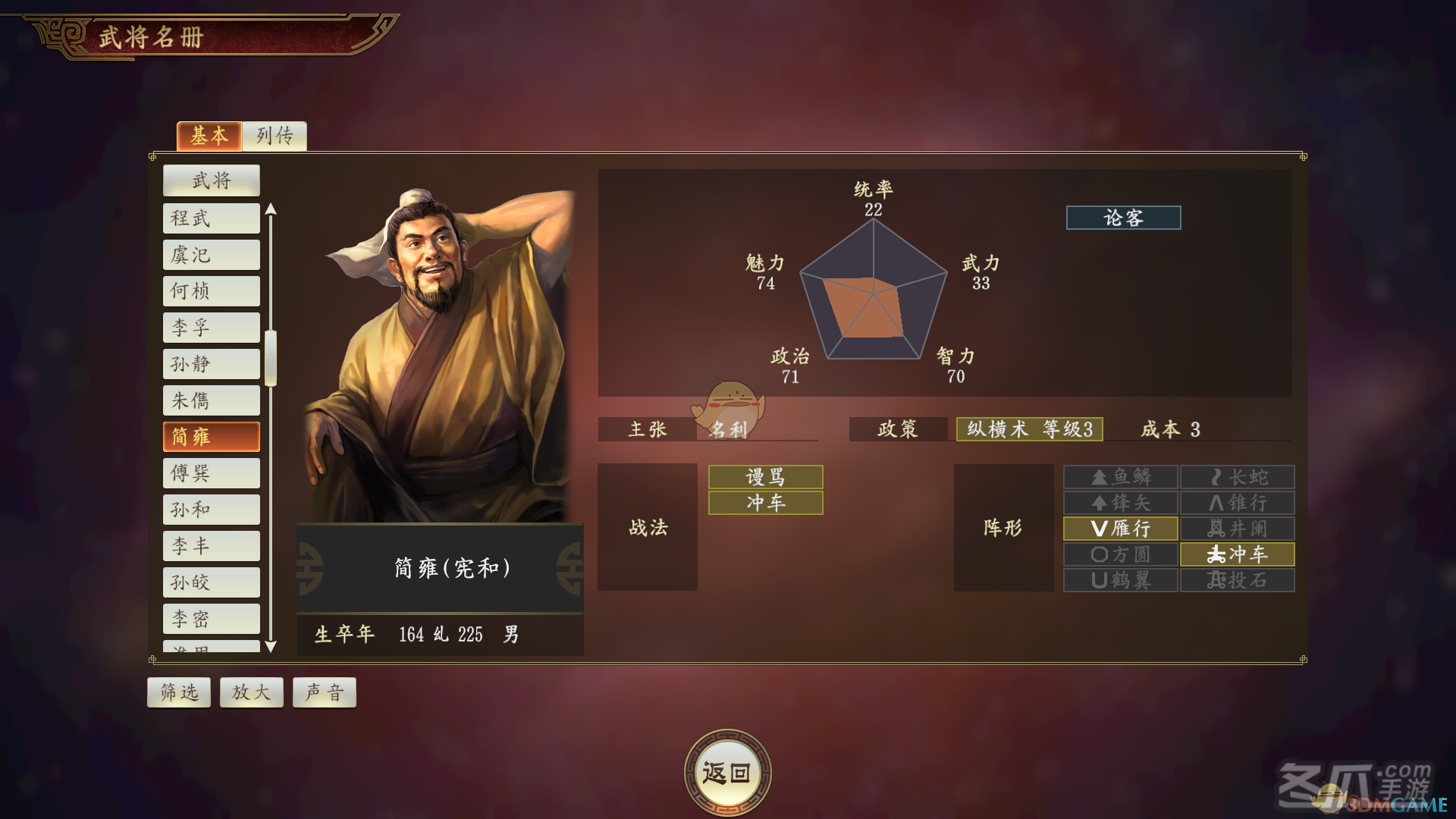The image size is (1456, 819).
Task: Select the 鱼鳞 formation icon
Action: [1120, 477]
